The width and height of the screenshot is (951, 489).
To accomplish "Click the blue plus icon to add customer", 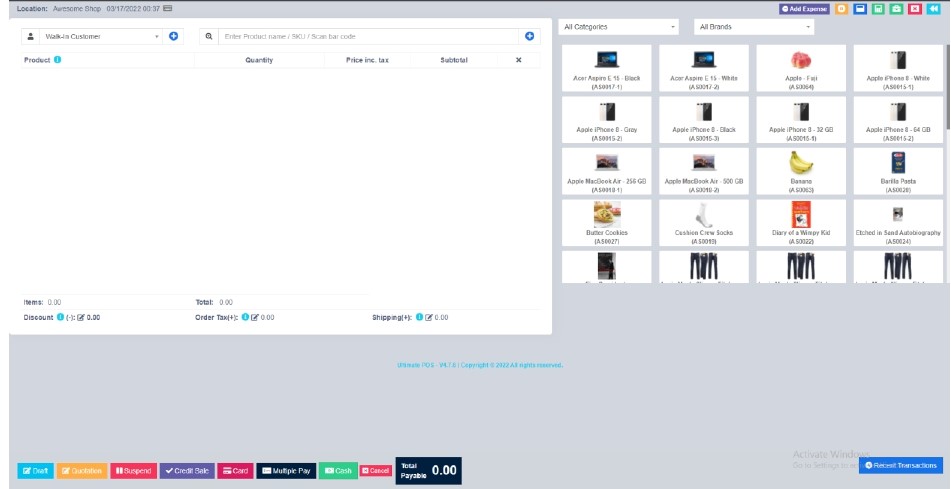I will coord(174,36).
